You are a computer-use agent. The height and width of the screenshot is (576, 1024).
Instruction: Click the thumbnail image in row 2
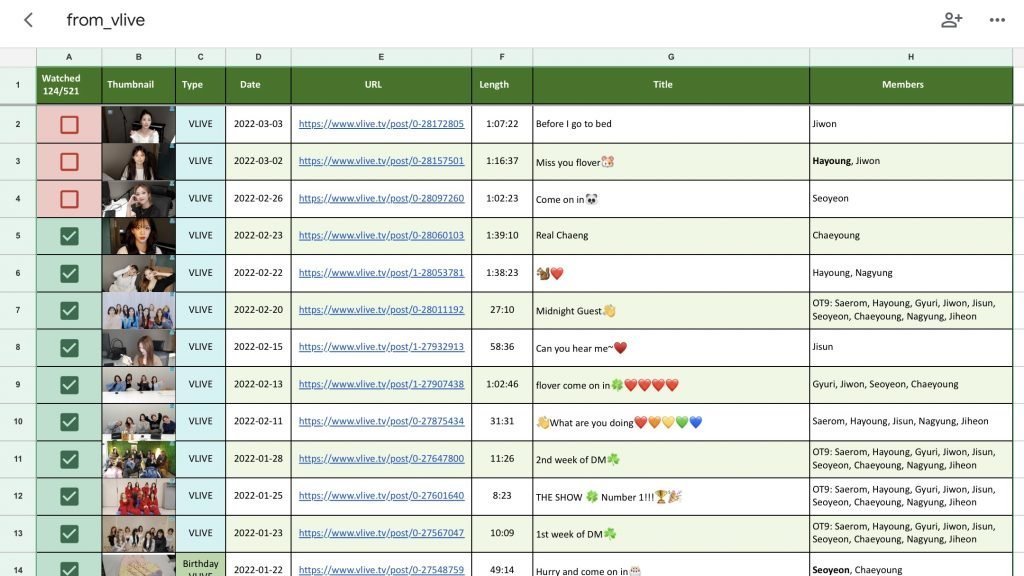(138, 124)
